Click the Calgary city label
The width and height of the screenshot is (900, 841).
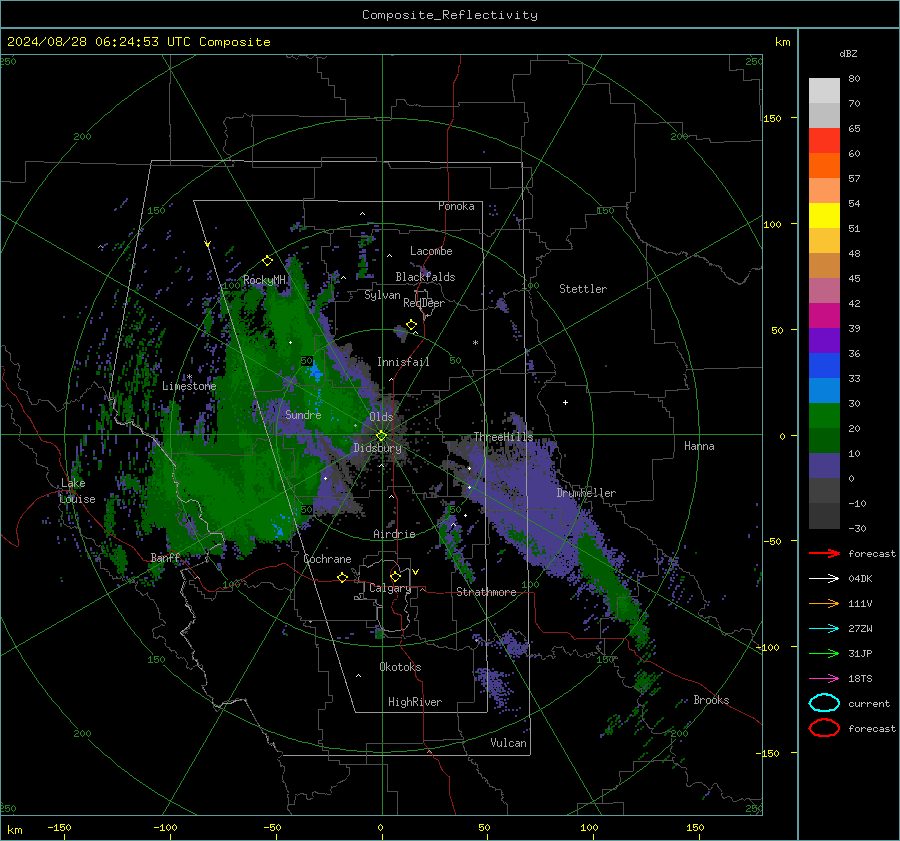(x=390, y=588)
